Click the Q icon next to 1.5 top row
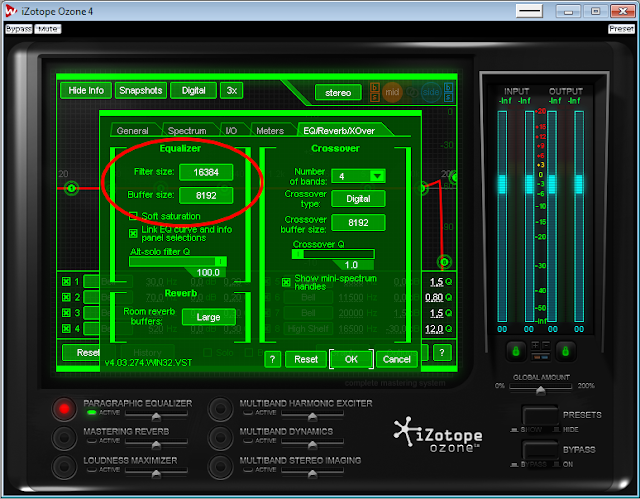This screenshot has height=499, width=640. coord(449,282)
